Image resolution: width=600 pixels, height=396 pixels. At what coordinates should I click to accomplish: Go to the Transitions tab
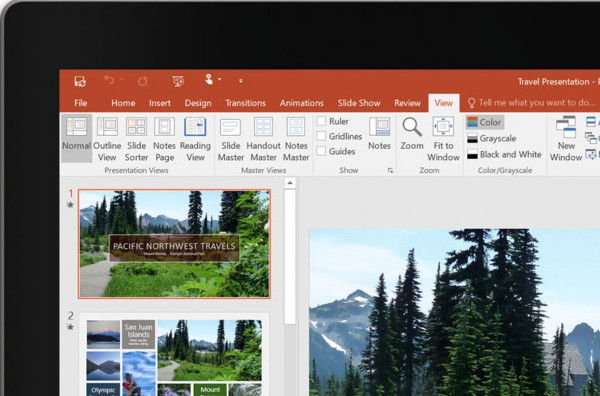245,103
